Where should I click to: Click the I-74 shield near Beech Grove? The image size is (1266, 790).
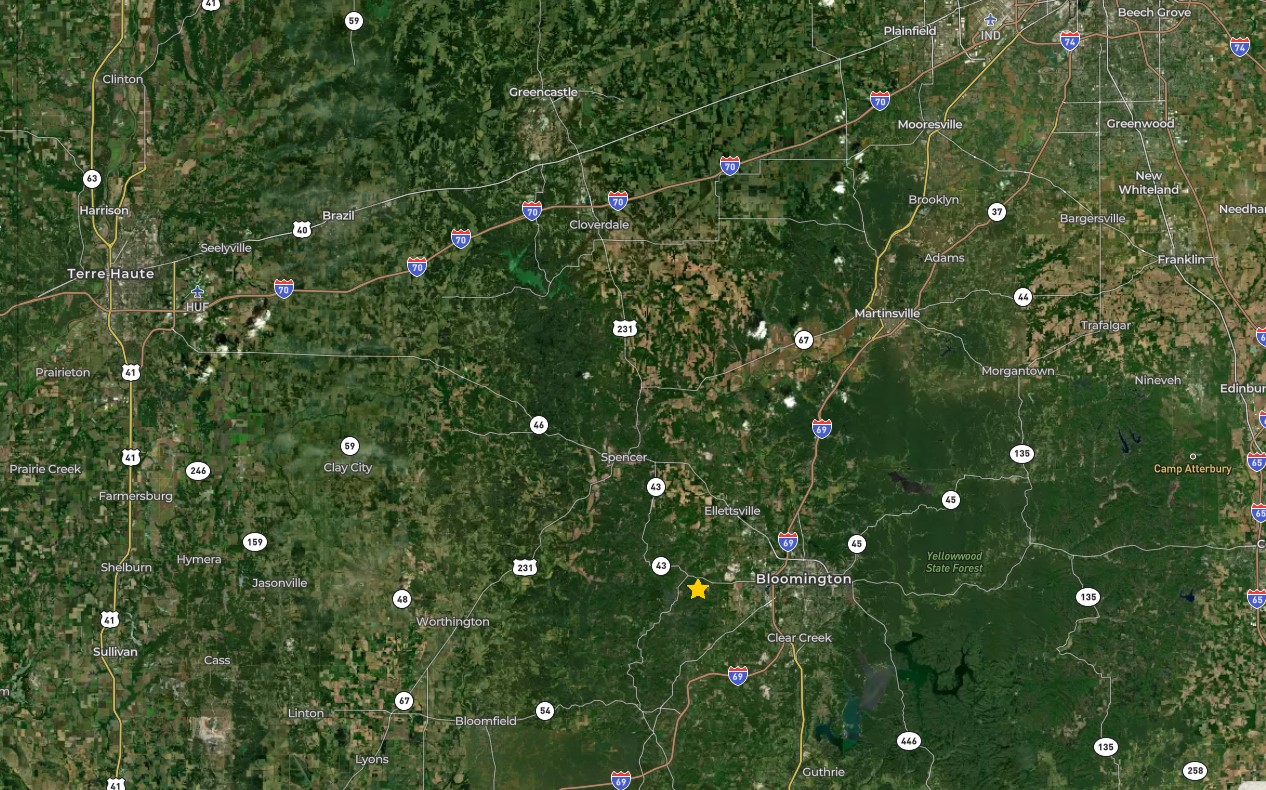point(1070,41)
